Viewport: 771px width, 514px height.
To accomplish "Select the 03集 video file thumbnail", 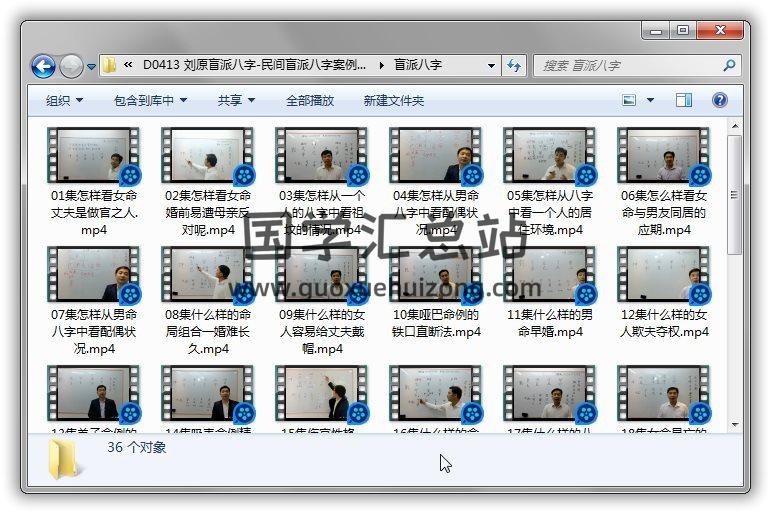I will [322, 155].
